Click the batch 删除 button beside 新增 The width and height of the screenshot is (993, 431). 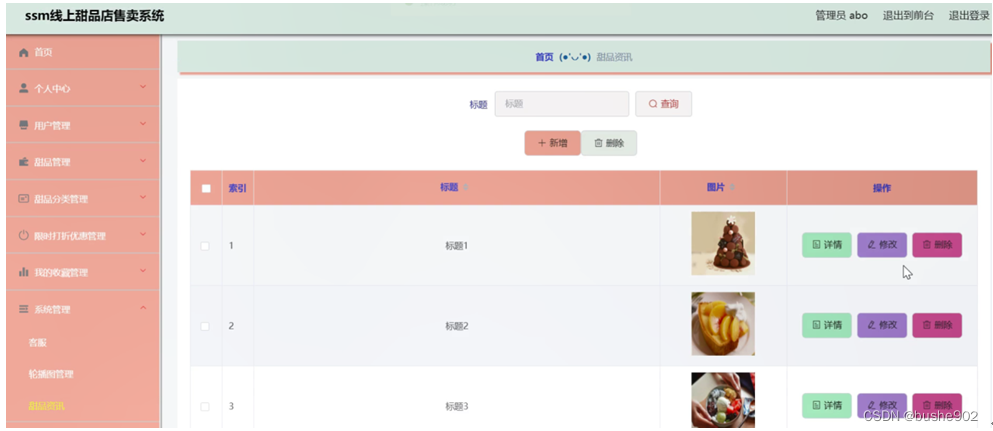(609, 143)
